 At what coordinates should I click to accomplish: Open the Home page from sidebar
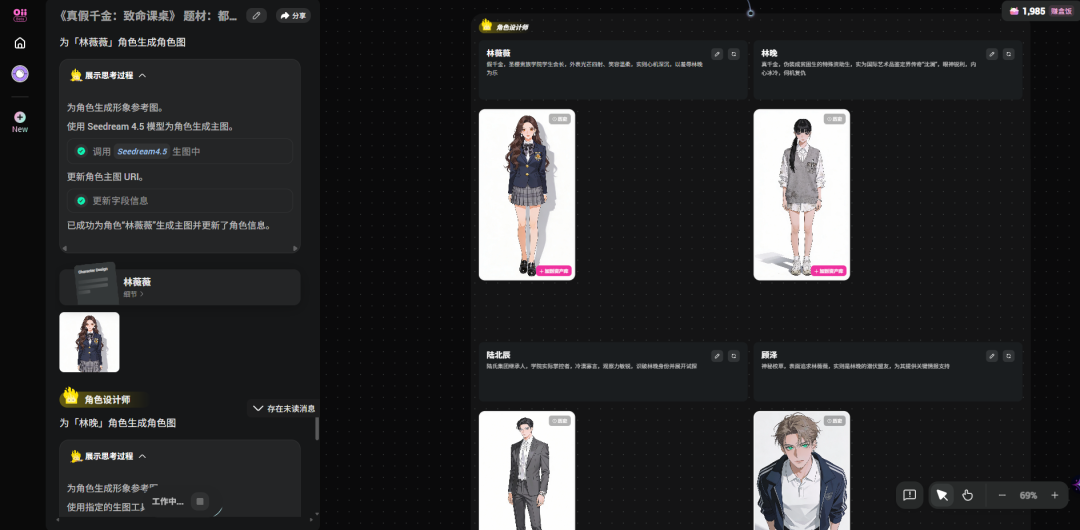point(20,43)
